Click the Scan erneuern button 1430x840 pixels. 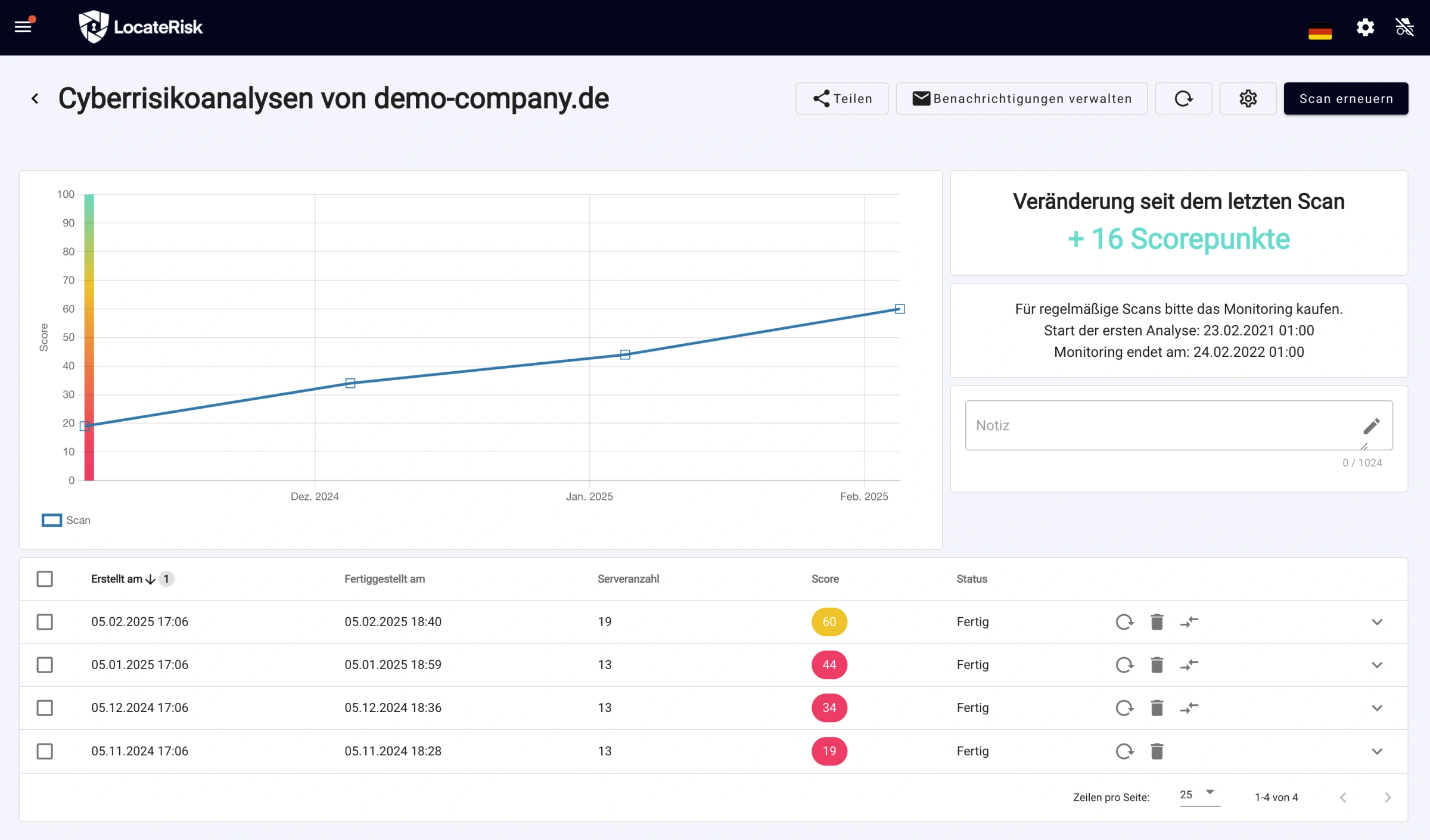tap(1345, 98)
